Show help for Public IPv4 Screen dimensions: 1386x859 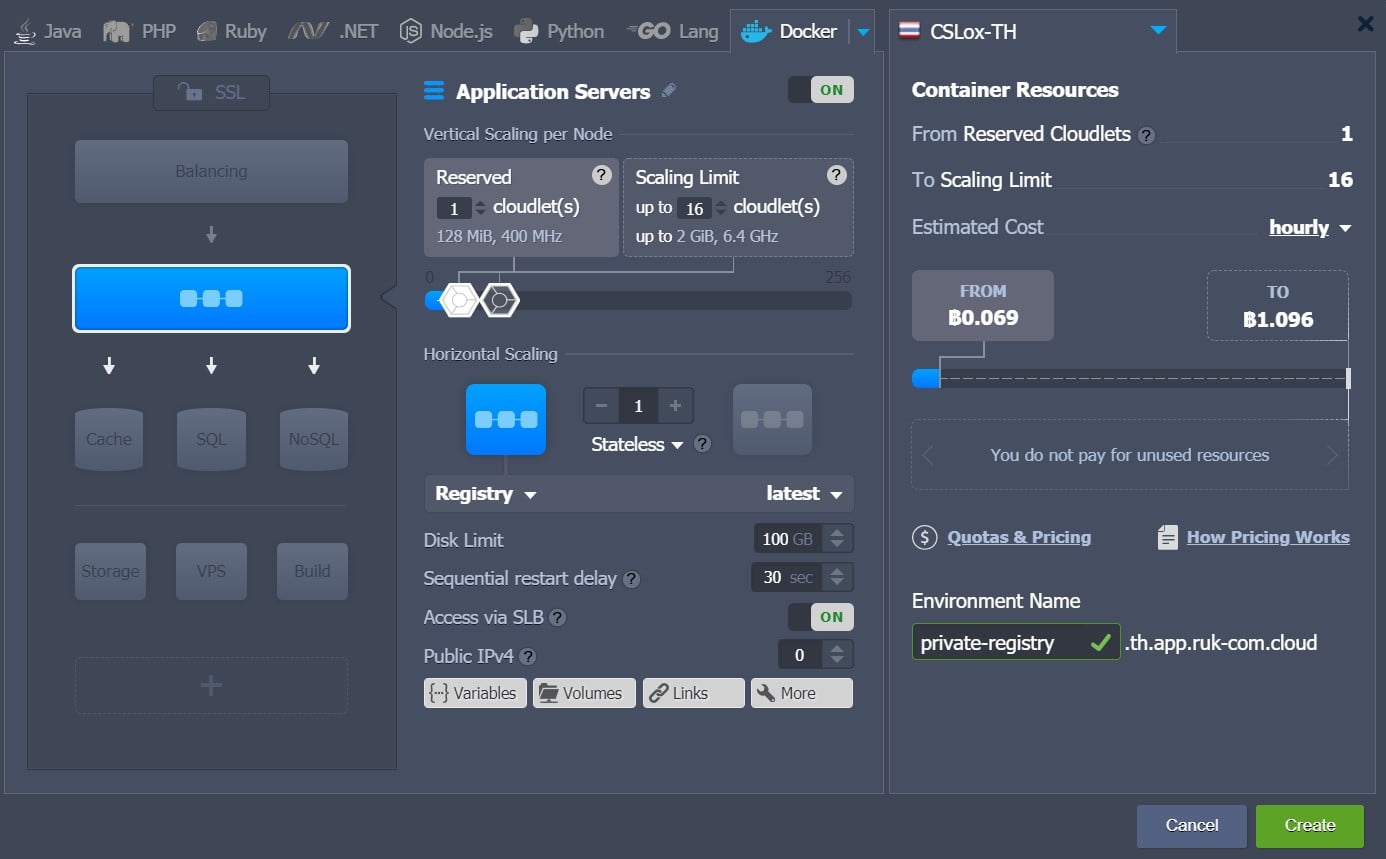tap(527, 657)
